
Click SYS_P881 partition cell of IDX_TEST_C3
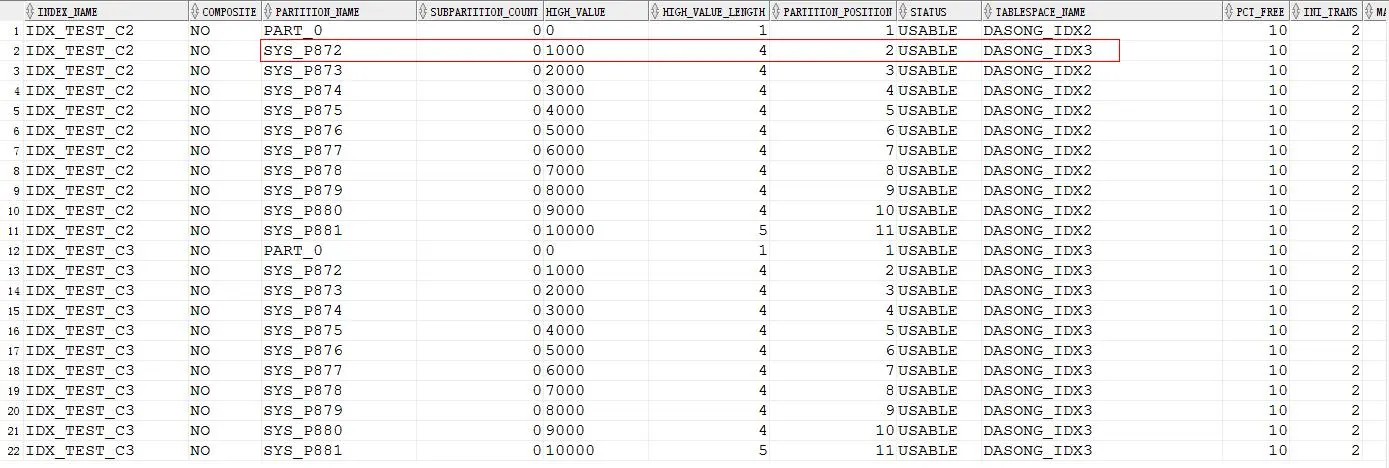(338, 451)
